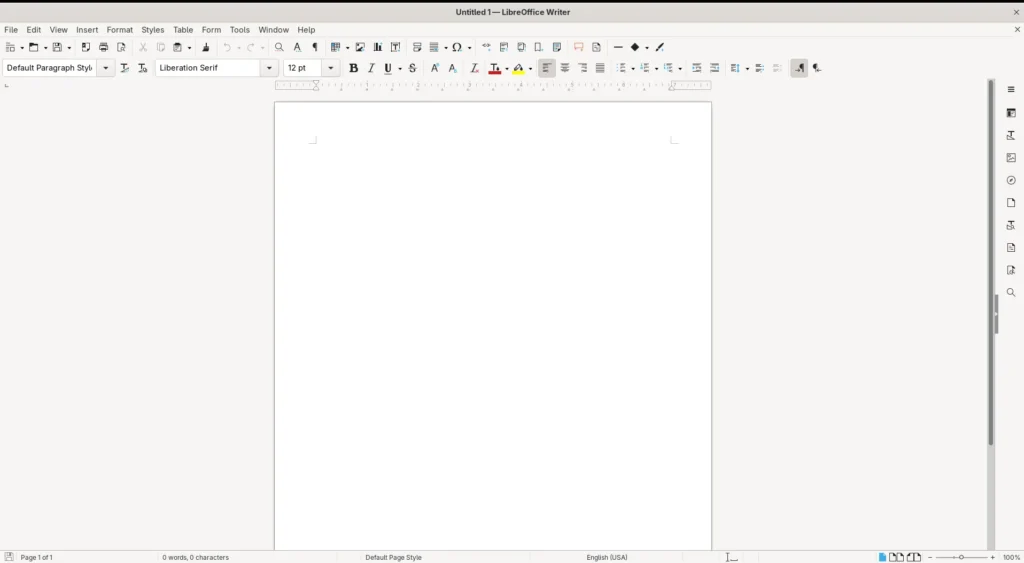Open the sidebar Page panel icon

pos(1011,202)
